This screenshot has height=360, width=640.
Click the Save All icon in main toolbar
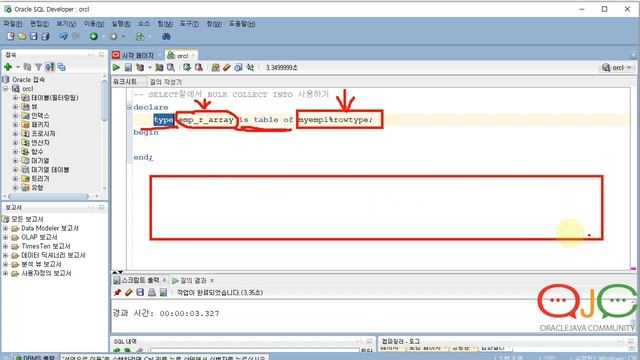(45, 36)
